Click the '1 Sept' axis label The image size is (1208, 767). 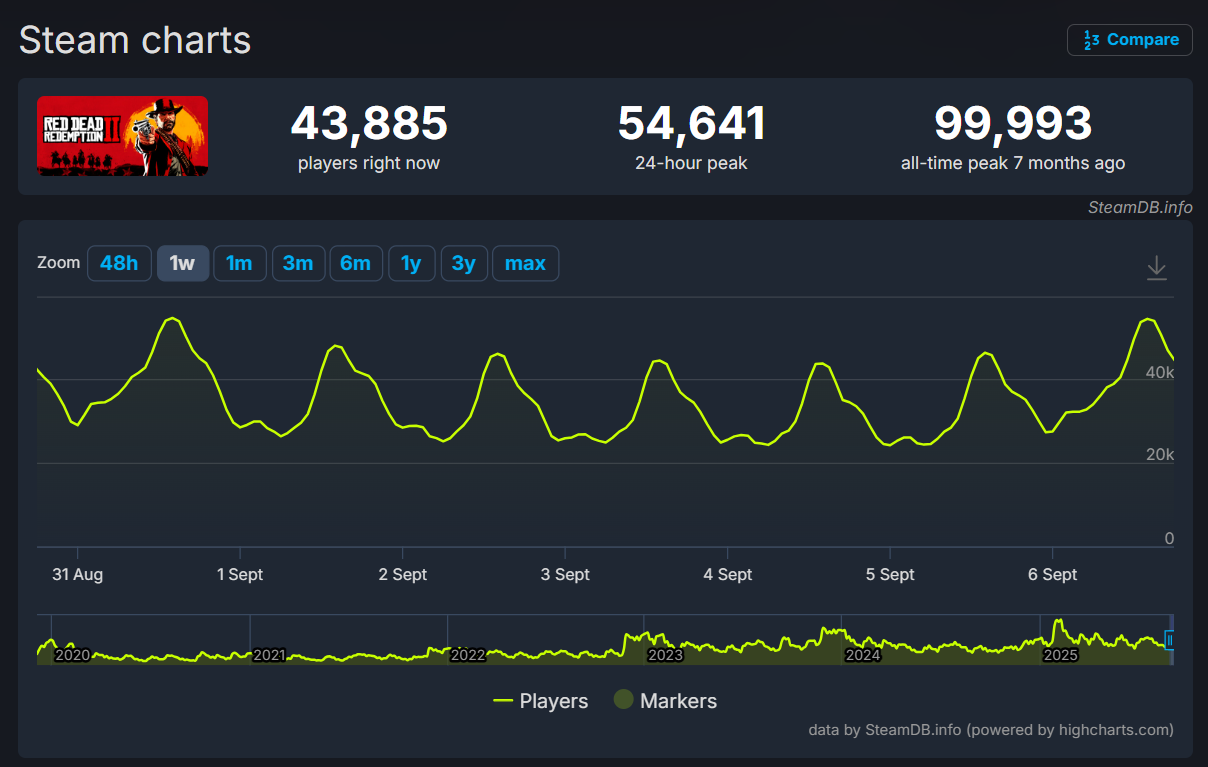[240, 574]
